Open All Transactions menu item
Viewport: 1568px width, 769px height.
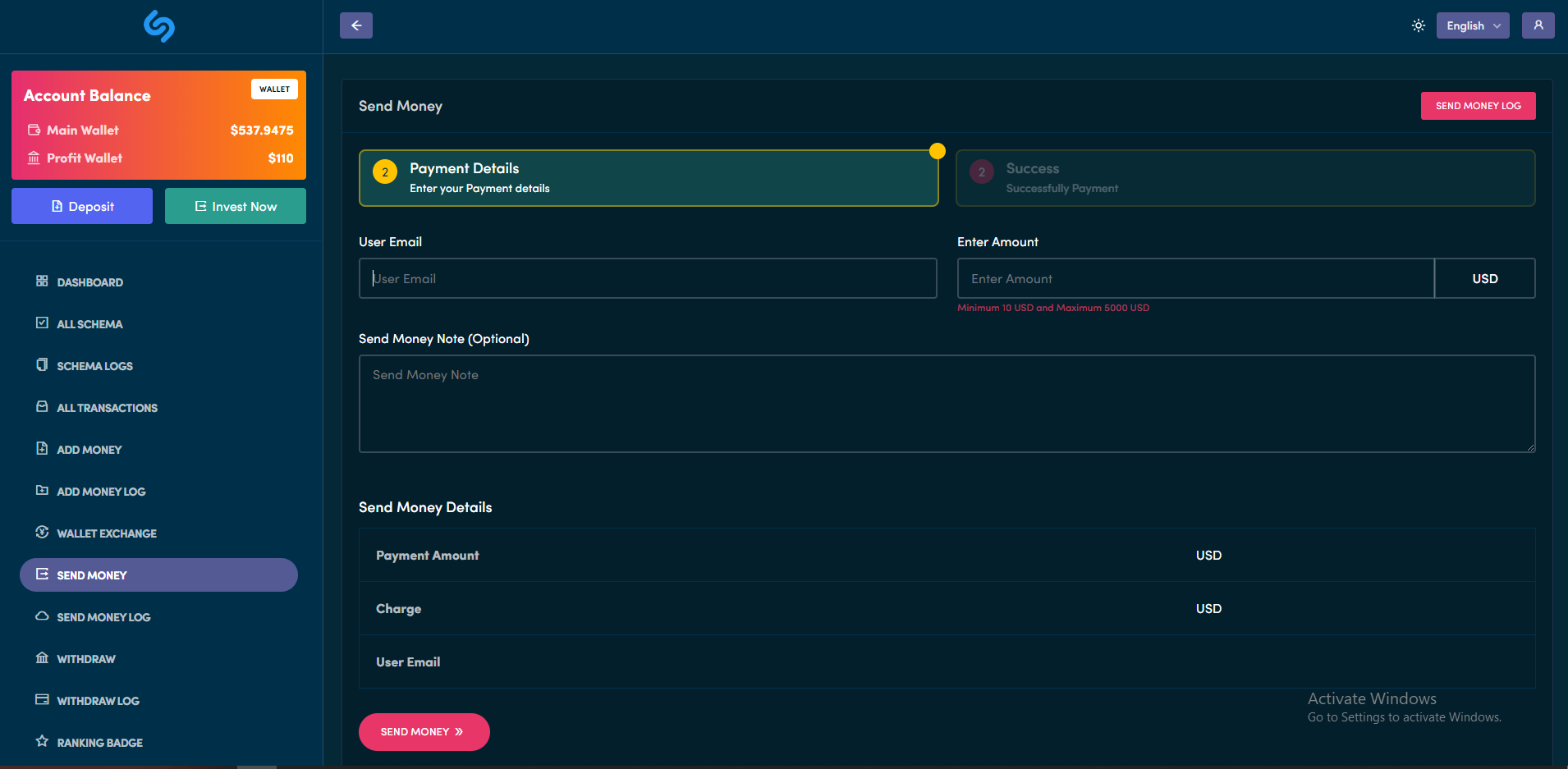107,408
